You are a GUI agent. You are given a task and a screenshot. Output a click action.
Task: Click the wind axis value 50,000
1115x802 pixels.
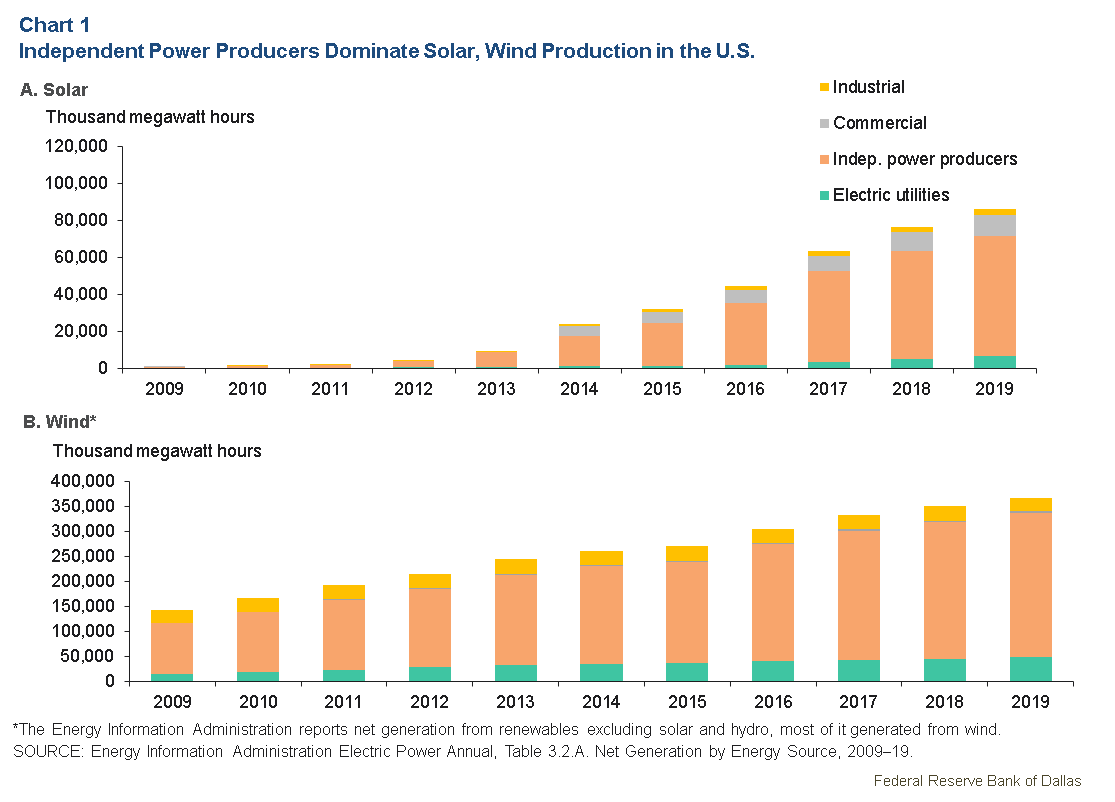(87, 656)
